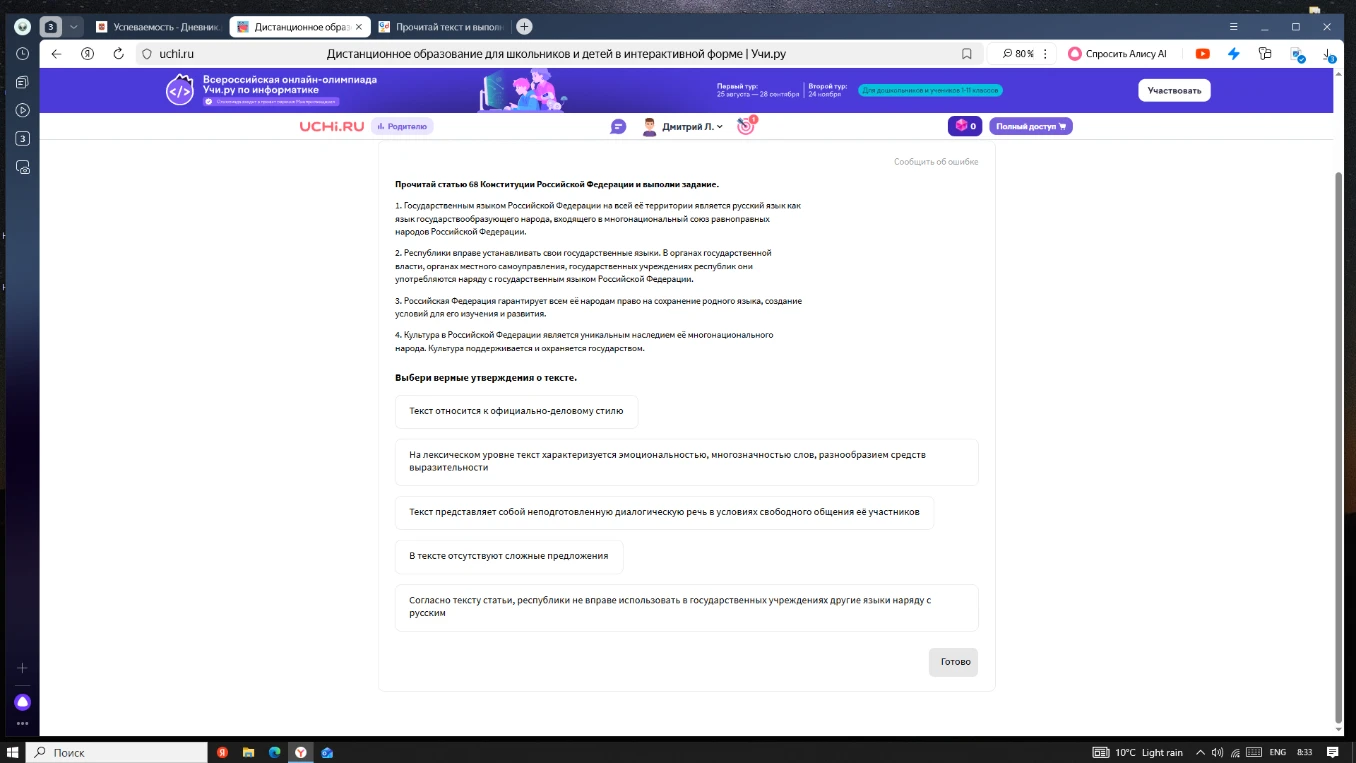Click the weather widget '10°C Light rain'

pyautogui.click(x=1138, y=752)
